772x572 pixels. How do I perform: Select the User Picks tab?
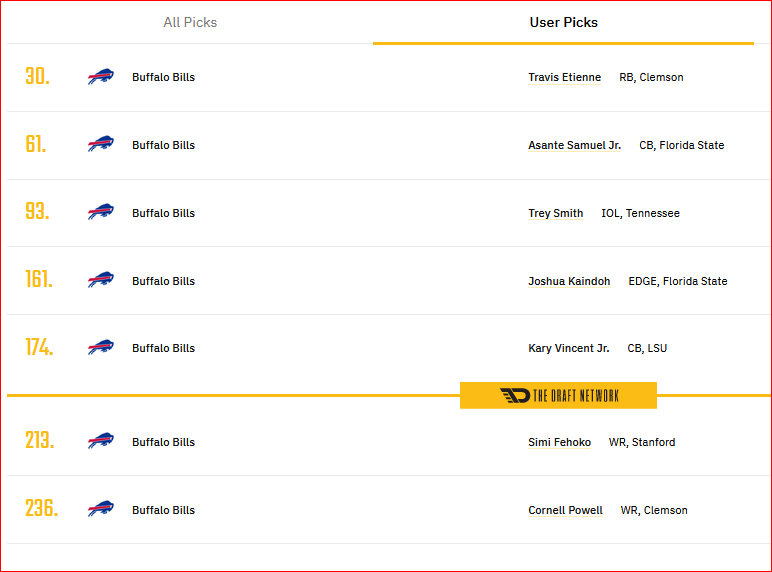[x=563, y=23]
